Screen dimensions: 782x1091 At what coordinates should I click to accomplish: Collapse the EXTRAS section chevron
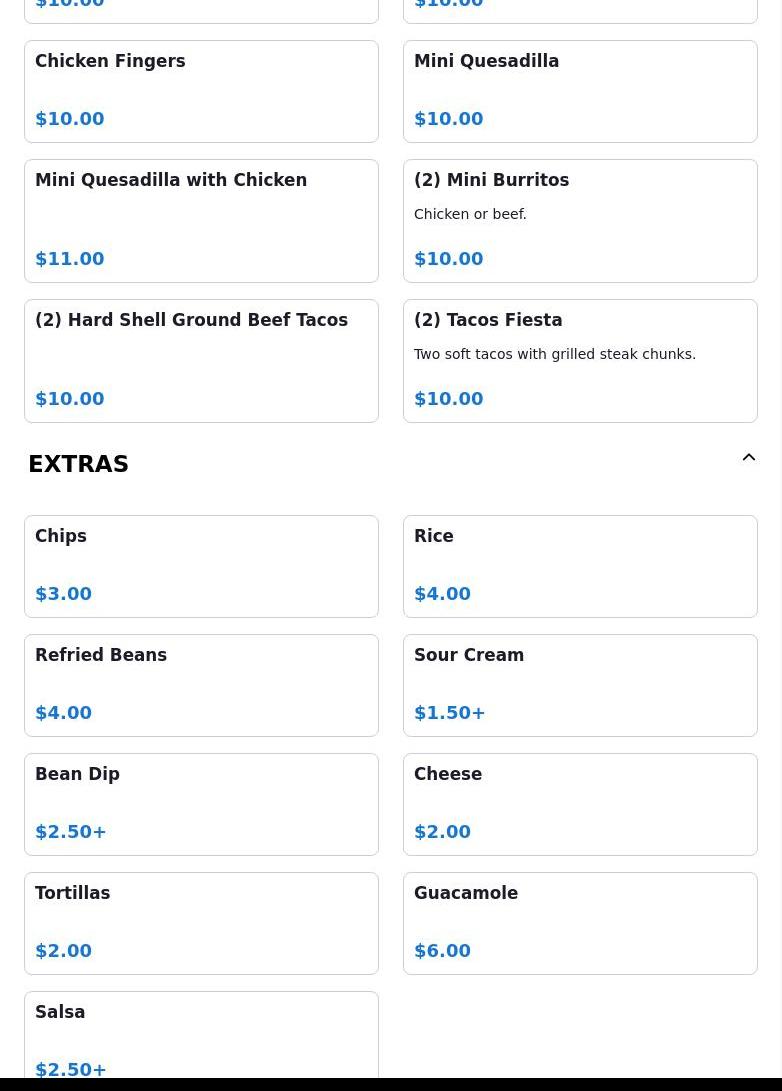click(748, 458)
